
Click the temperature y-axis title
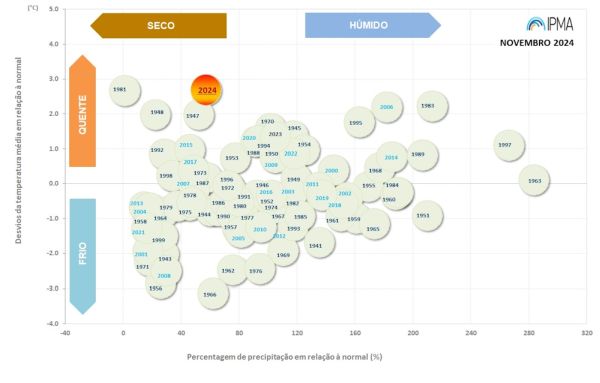[18, 150]
